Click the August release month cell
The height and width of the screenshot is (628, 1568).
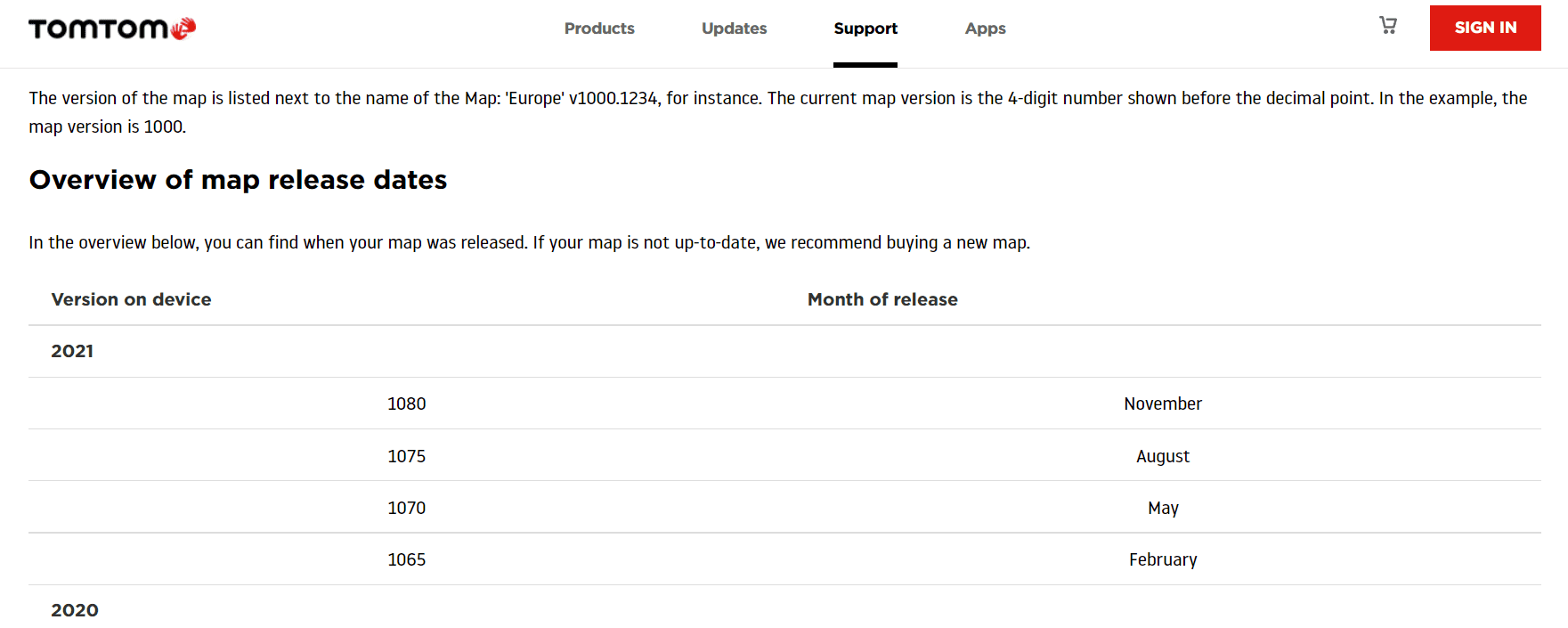click(1162, 456)
